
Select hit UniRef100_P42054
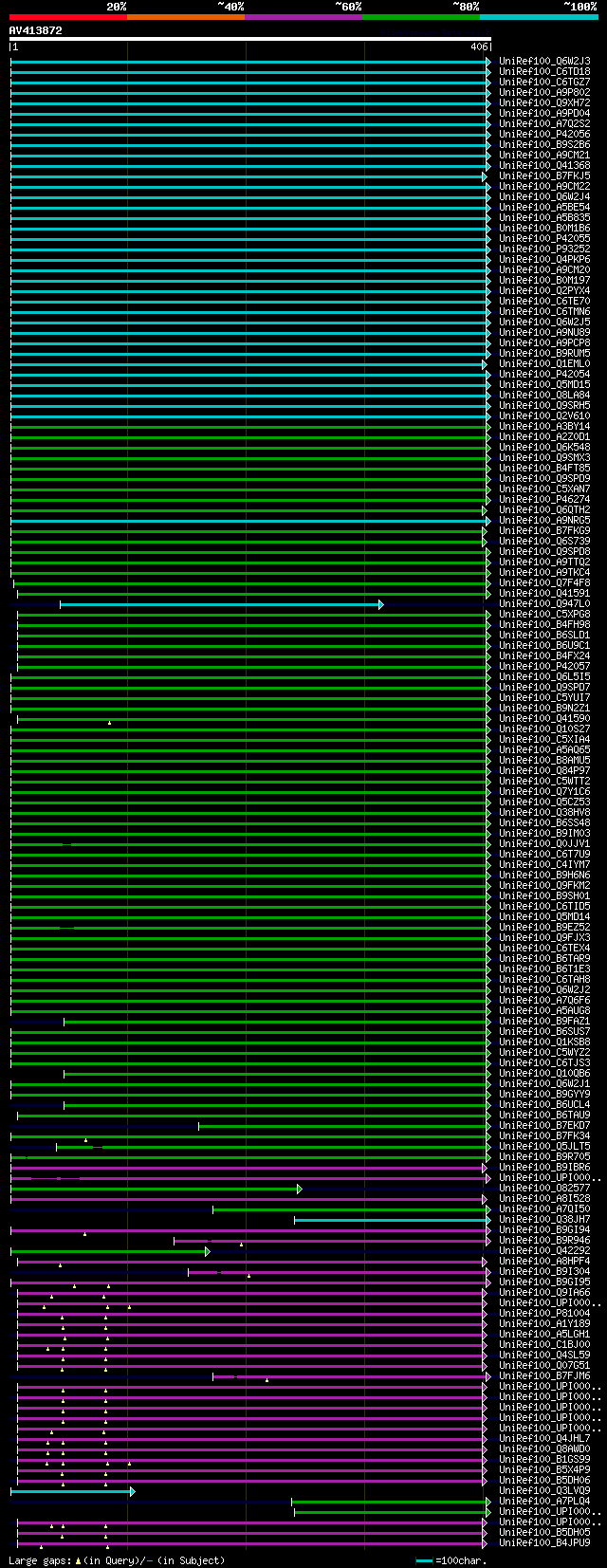pyautogui.click(x=544, y=374)
